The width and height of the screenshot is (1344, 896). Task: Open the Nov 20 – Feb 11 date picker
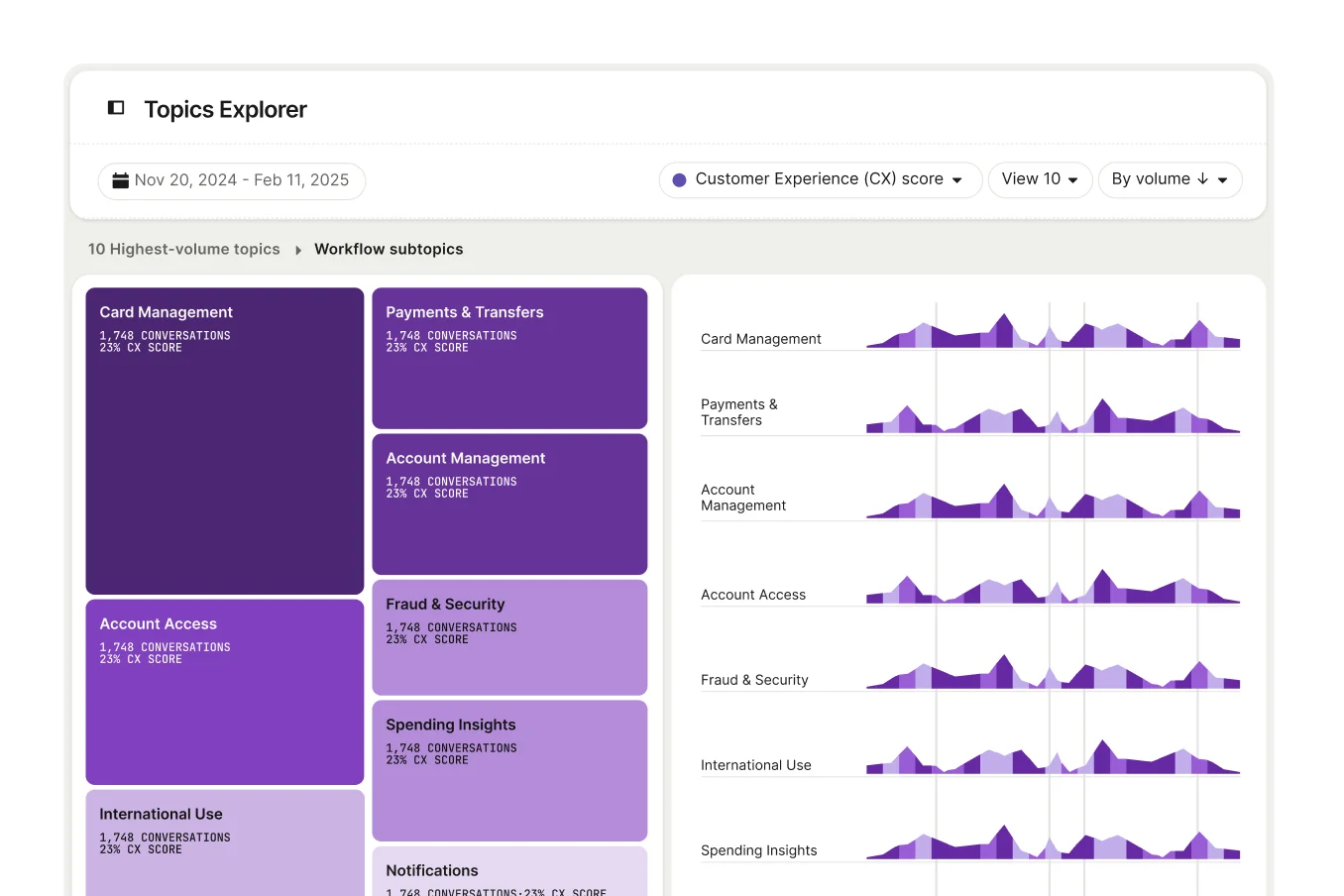[x=232, y=180]
